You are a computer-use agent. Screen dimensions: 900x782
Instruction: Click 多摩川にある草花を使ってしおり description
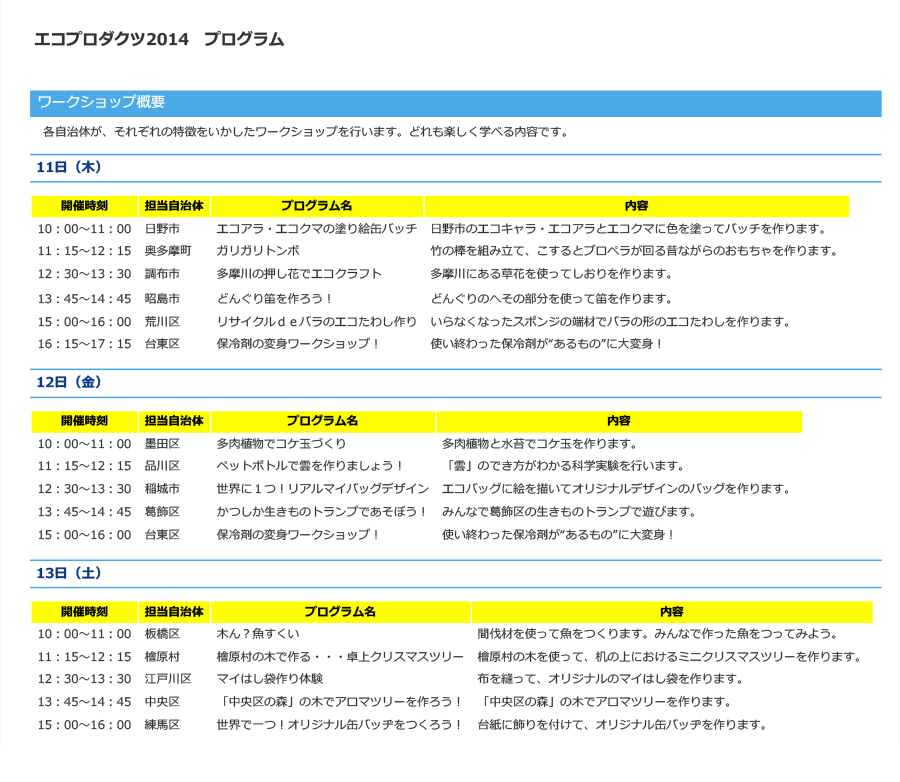point(552,274)
